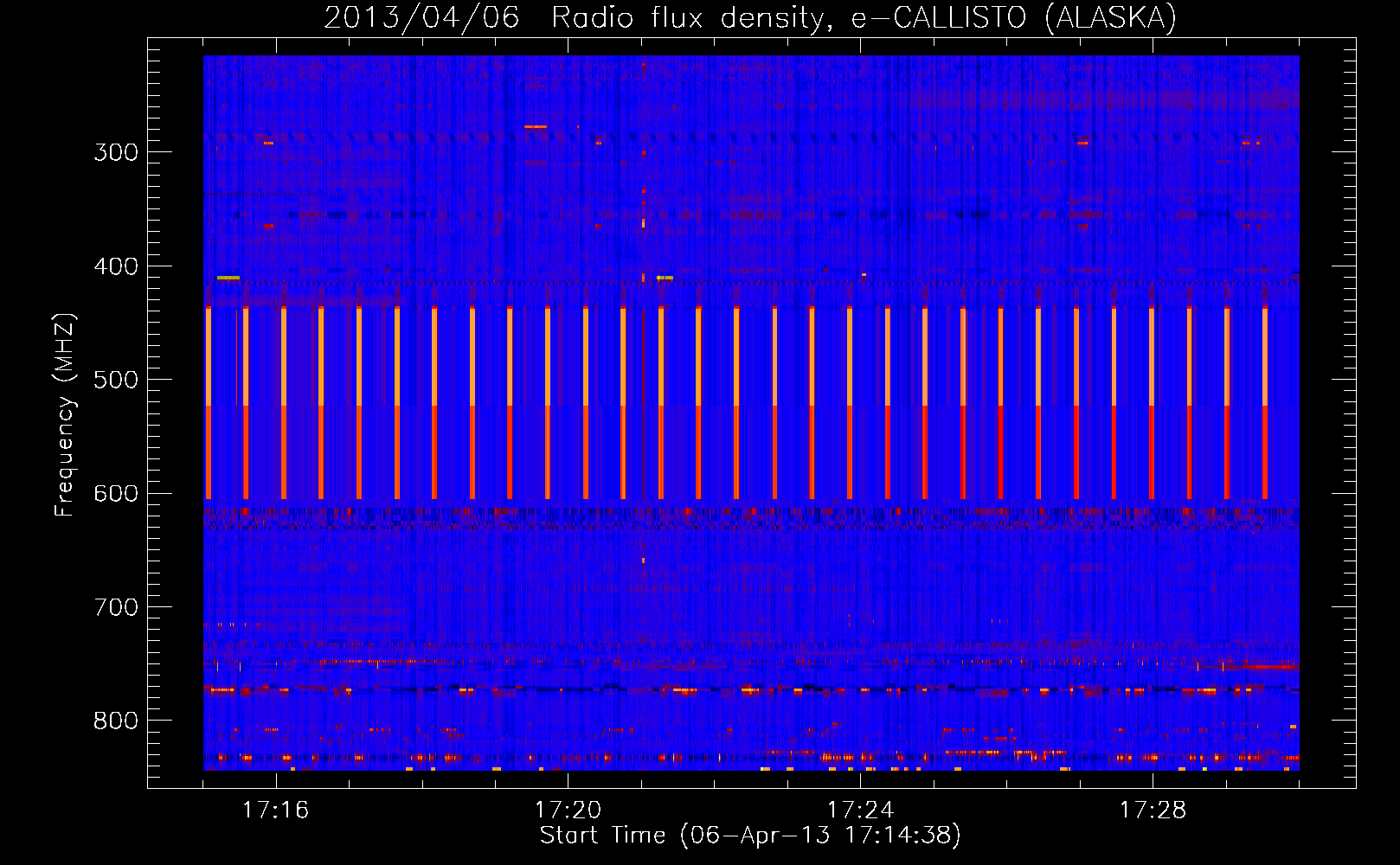This screenshot has height=865, width=1400.
Task: Click the 700 frequency tick label
Action: (x=116, y=607)
